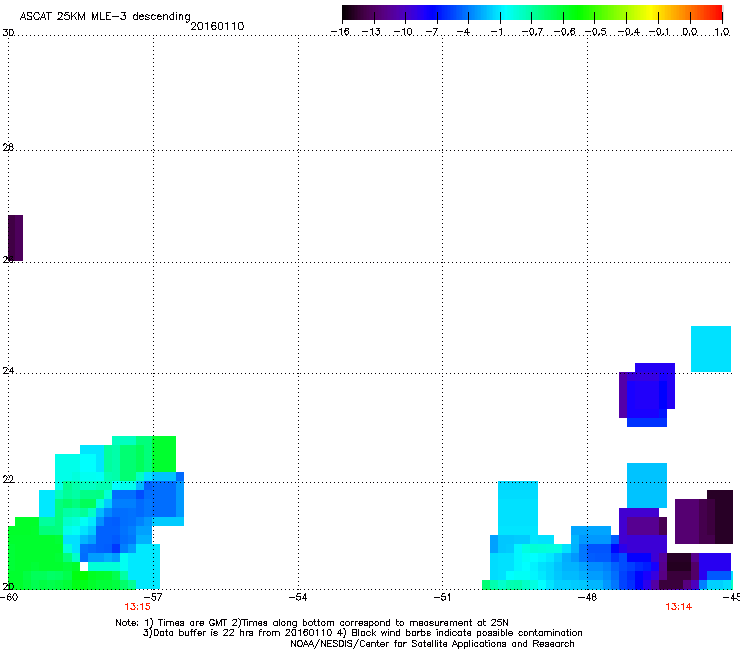Click the longitude label -48
The image size is (740, 650).
point(587,597)
